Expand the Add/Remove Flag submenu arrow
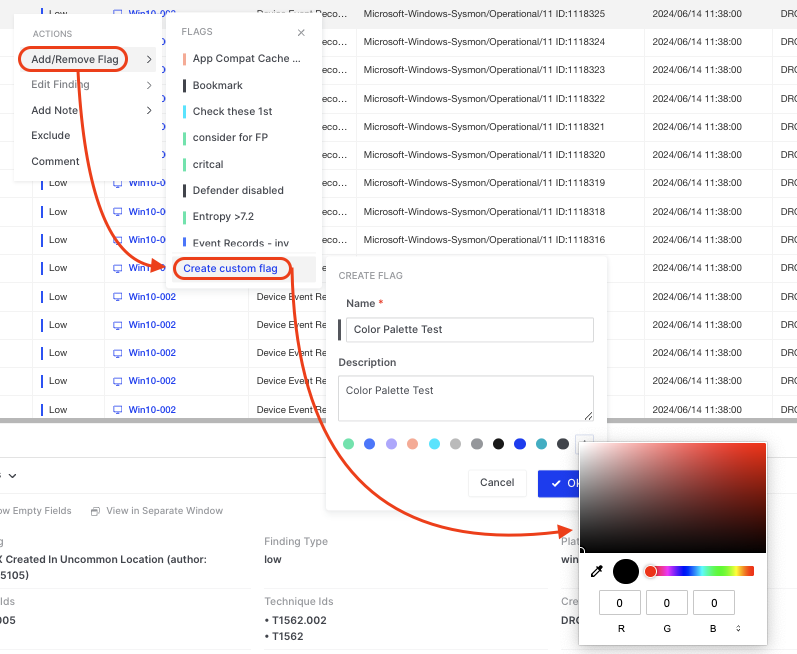797x654 pixels. 149,60
